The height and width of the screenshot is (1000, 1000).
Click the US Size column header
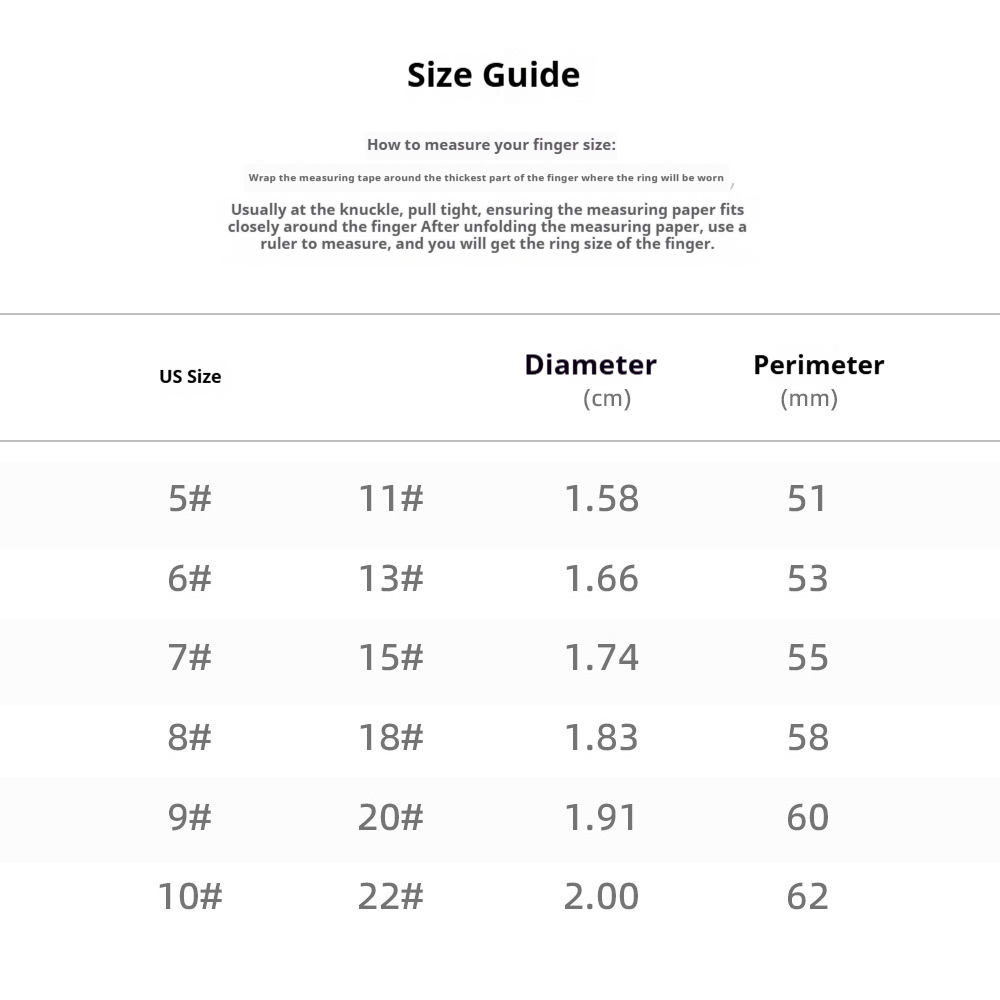[190, 377]
